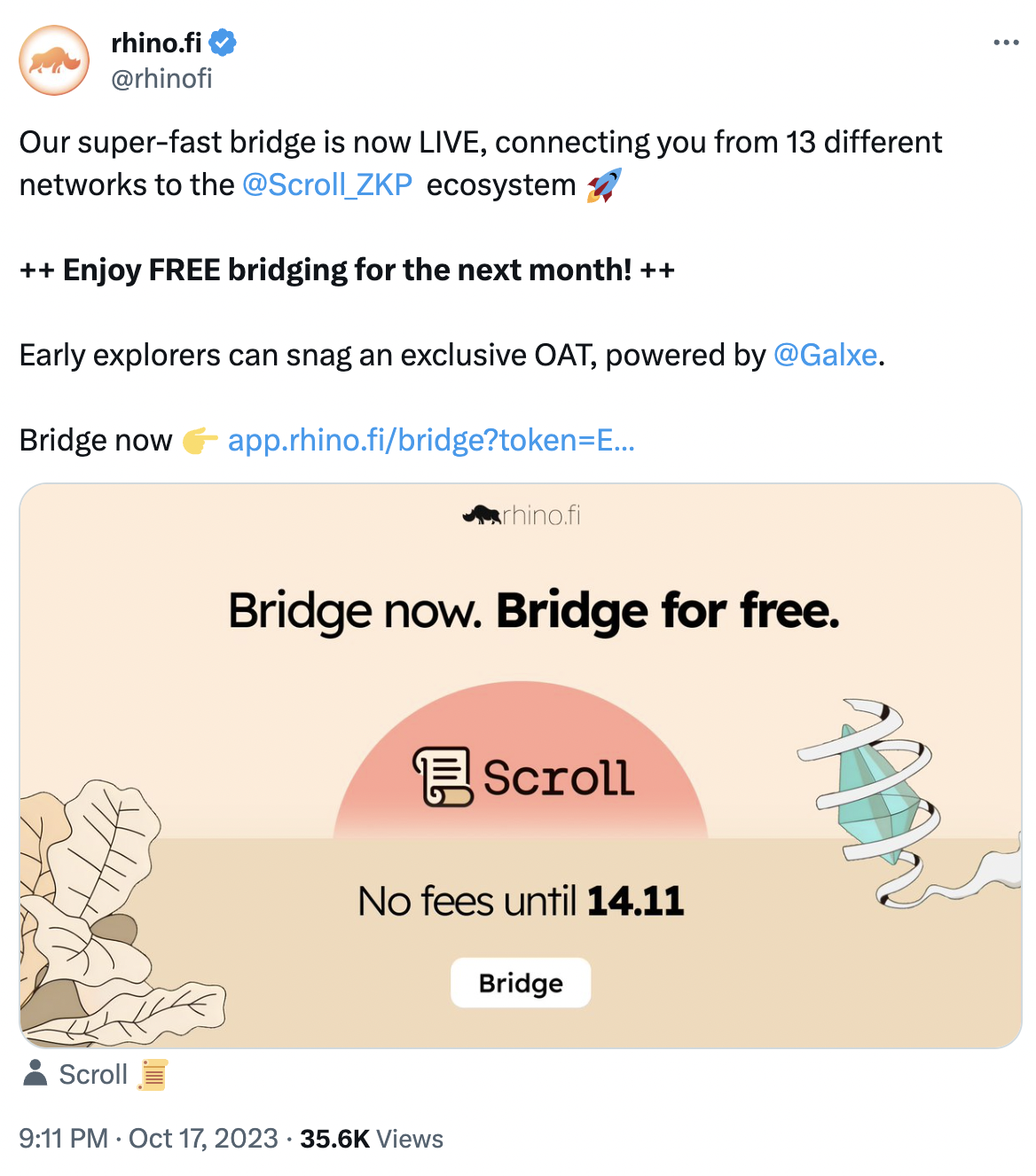Select the bold FREE bridging text line

click(346, 269)
